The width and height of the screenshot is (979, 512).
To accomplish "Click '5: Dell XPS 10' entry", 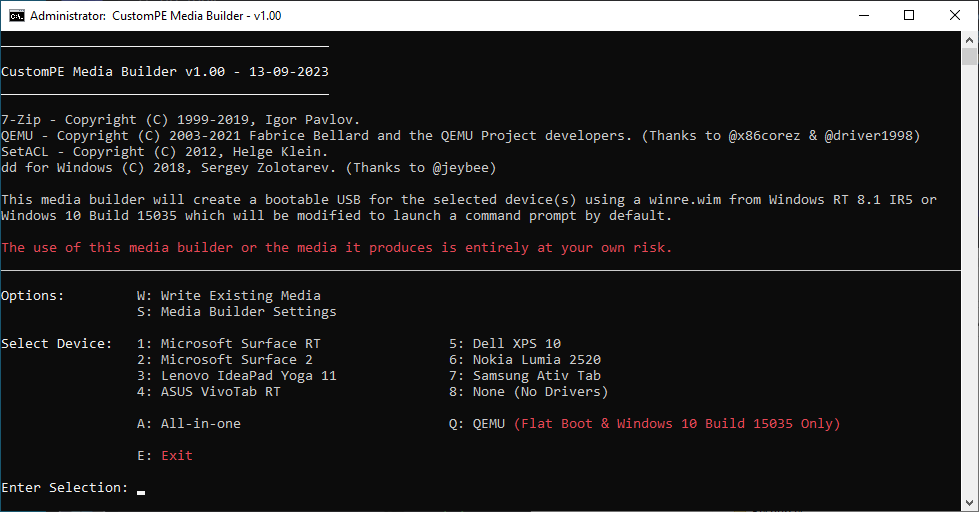I will tap(504, 343).
